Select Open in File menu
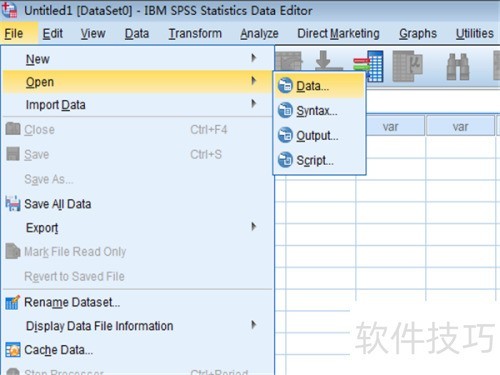The image size is (500, 375). click(137, 82)
